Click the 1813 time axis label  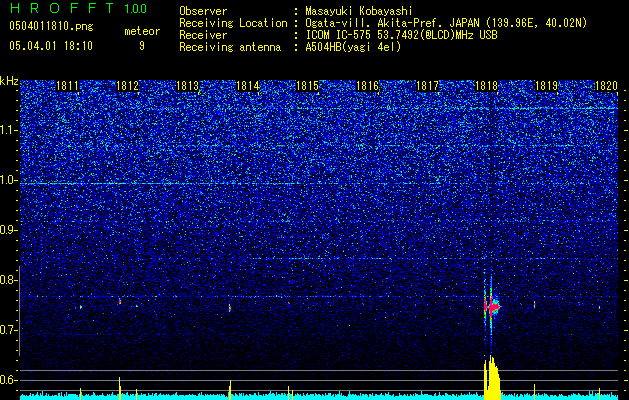tap(187, 86)
